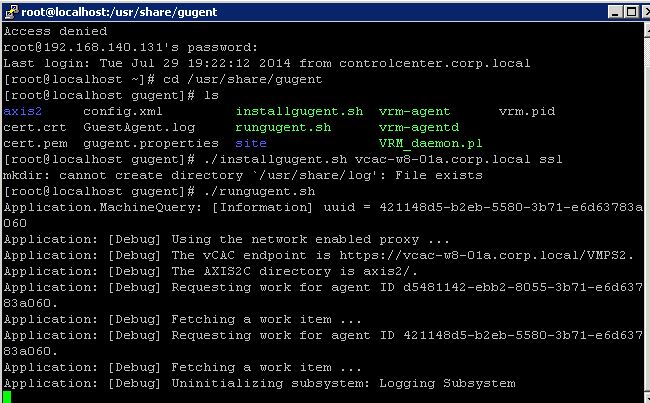Click the VRM_daemon.pl filename

point(430,143)
